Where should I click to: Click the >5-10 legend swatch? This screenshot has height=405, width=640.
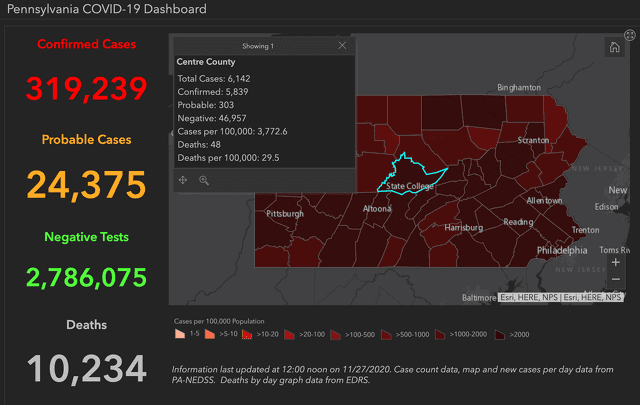coord(210,334)
